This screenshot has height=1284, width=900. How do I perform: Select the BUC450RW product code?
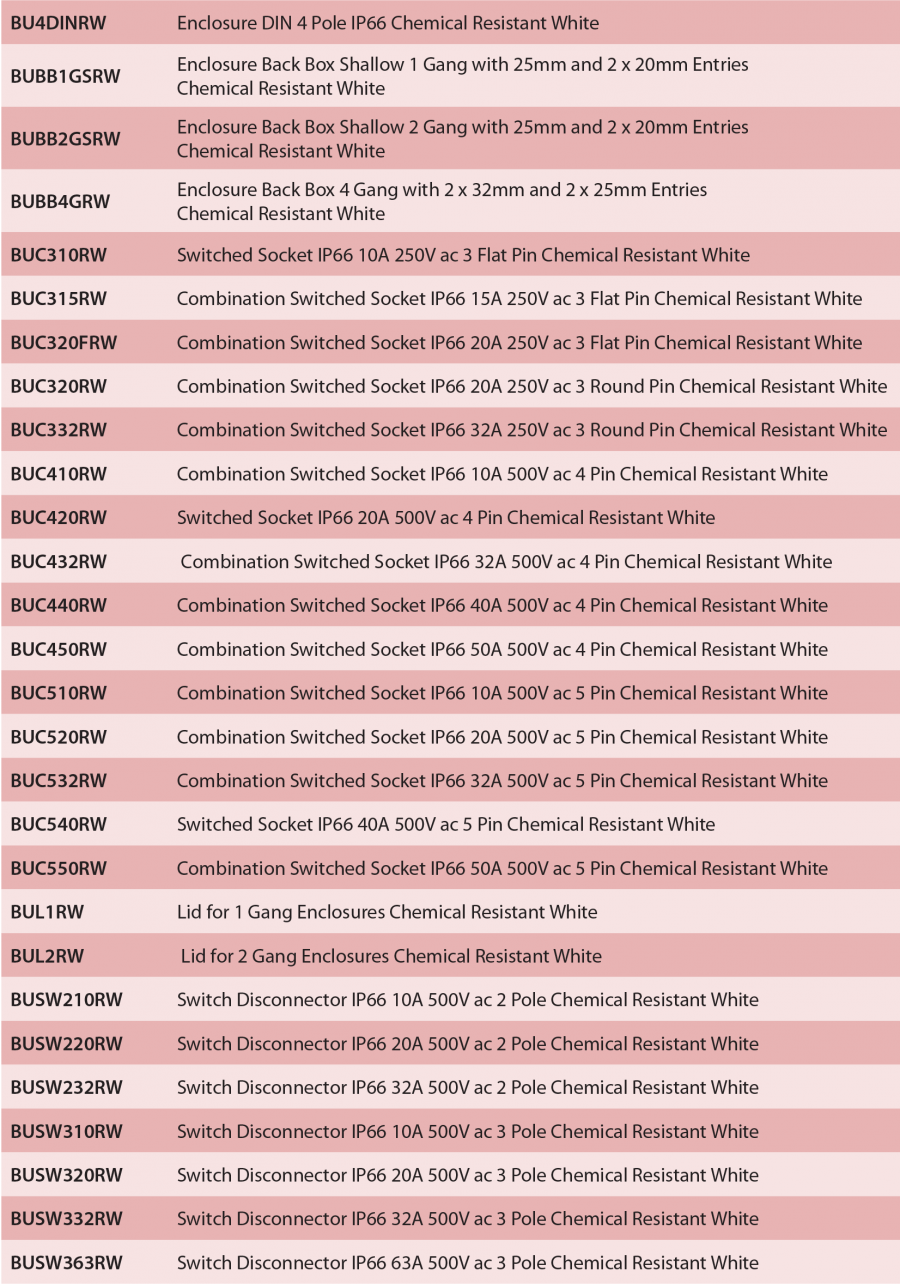tap(58, 649)
